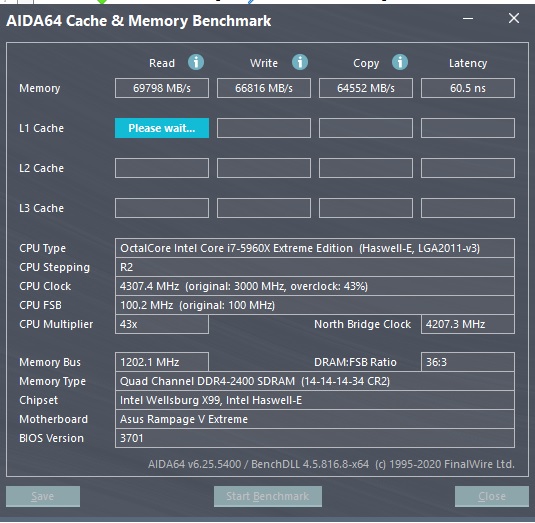
Task: Click BIOS Version value 3701
Action: point(315,438)
